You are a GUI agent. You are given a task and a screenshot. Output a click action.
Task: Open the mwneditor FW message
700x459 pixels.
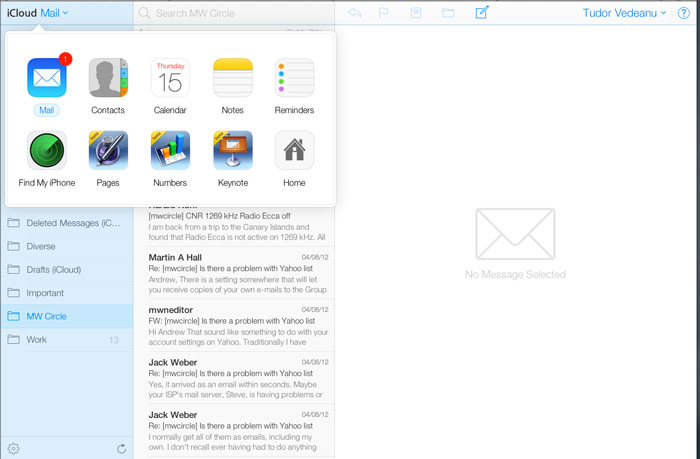click(x=234, y=325)
